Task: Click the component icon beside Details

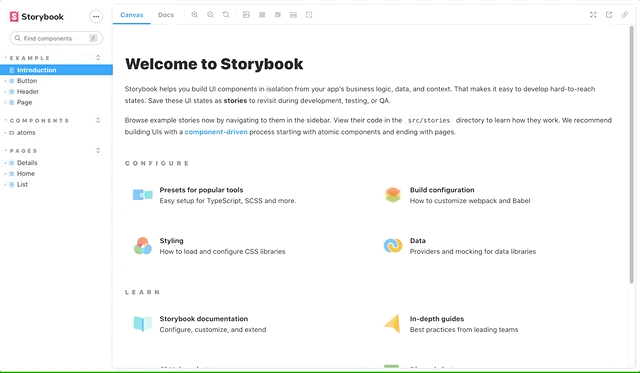Action: pyautogui.click(x=11, y=163)
